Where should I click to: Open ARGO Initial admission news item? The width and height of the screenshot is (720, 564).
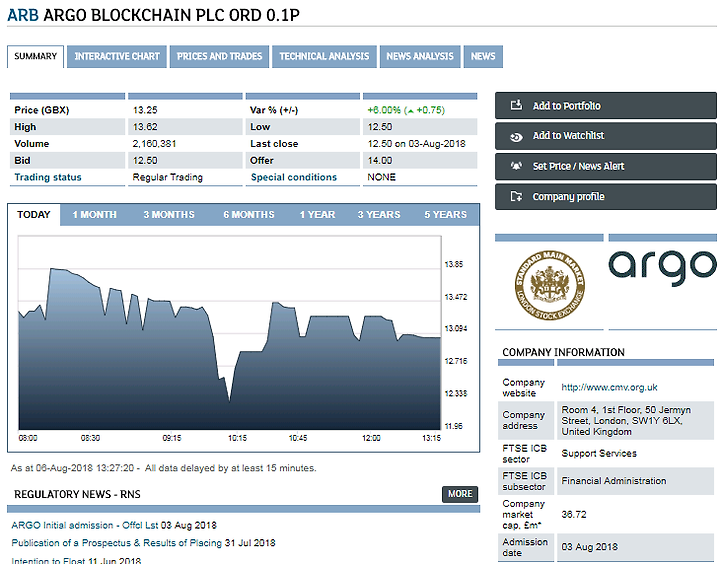[x=85, y=525]
